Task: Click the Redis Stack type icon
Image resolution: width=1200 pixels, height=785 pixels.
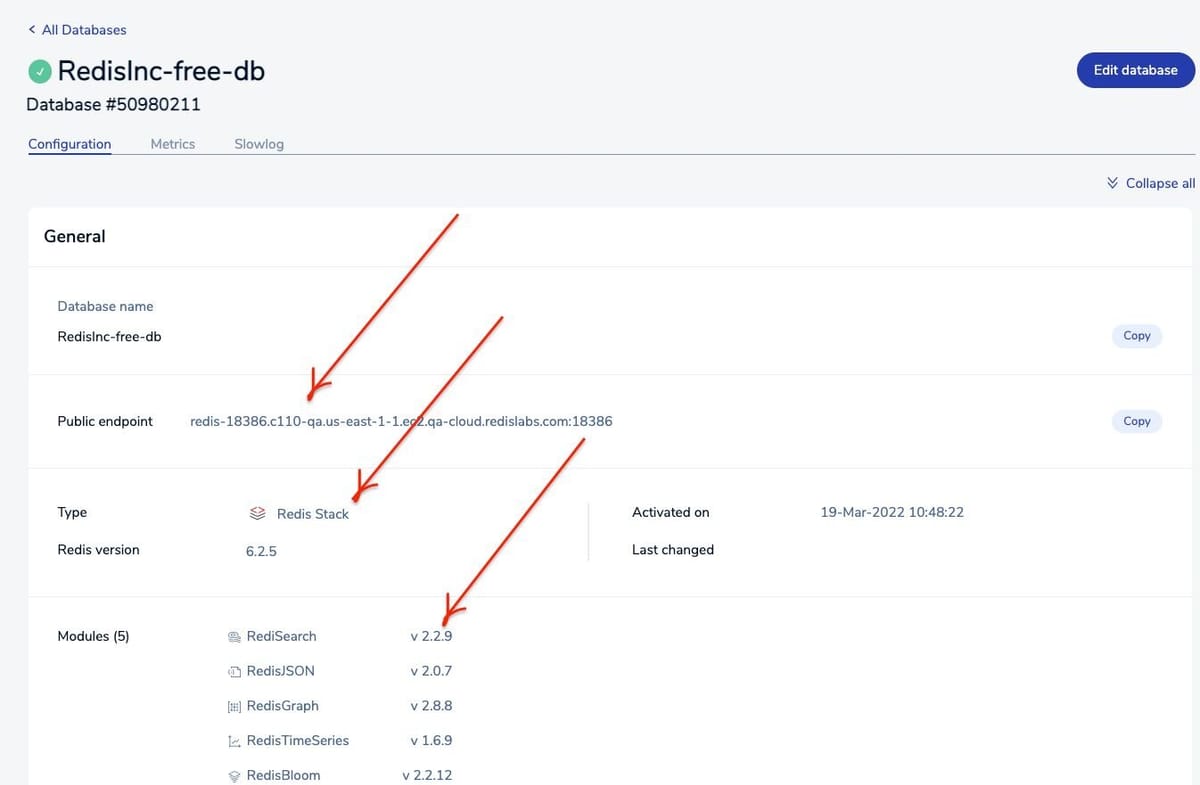Action: (258, 513)
